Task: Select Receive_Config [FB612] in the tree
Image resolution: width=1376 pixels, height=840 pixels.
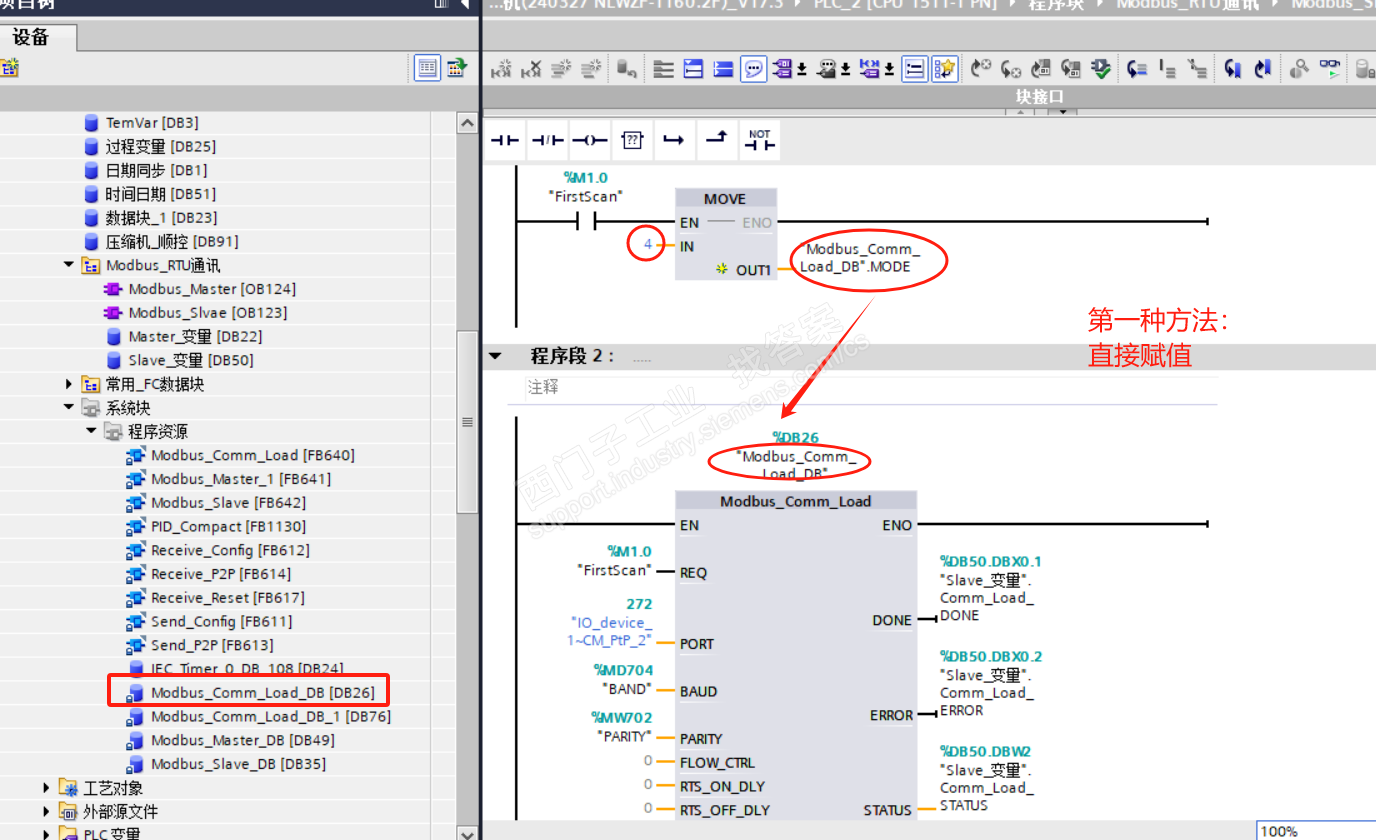Action: [x=230, y=550]
